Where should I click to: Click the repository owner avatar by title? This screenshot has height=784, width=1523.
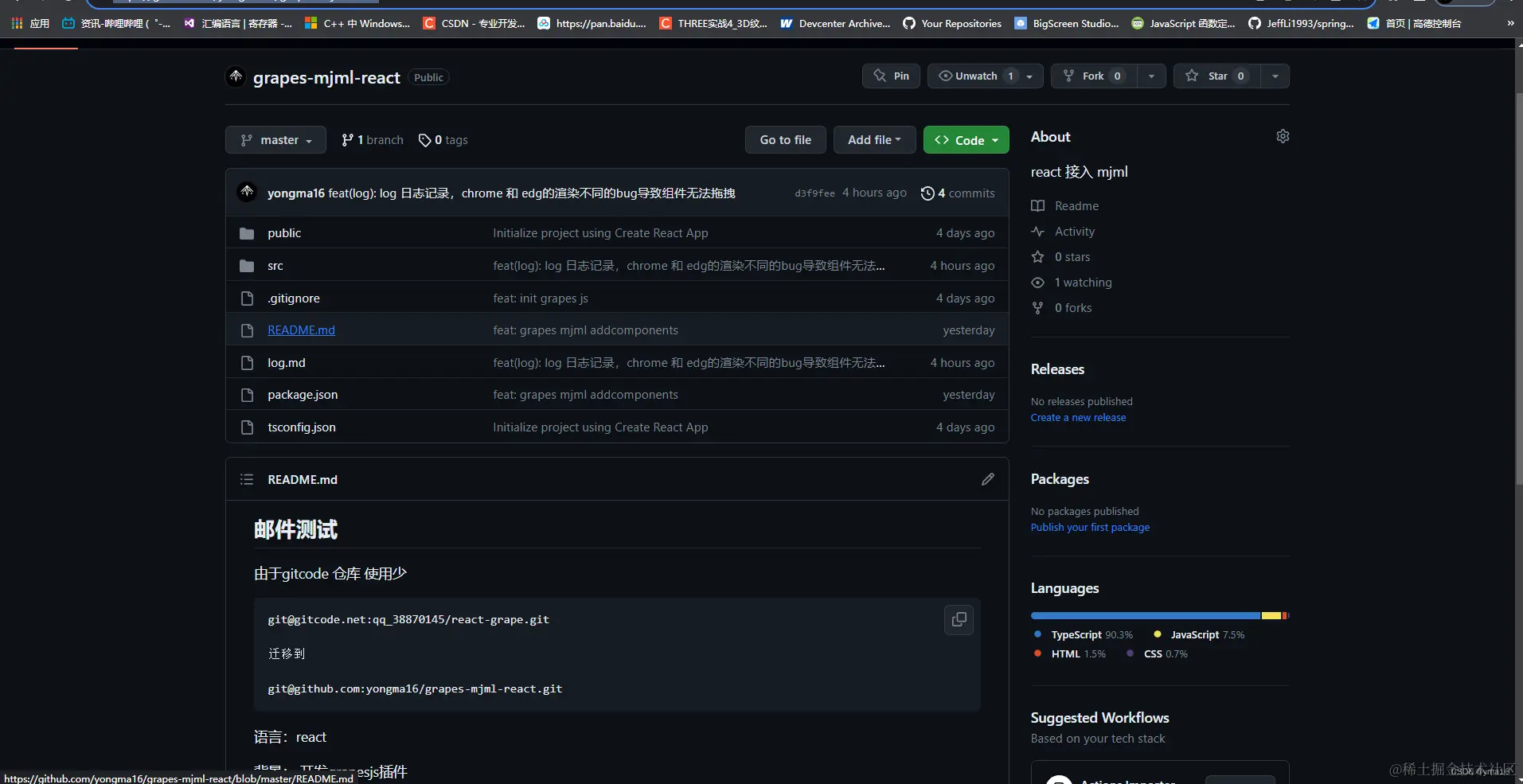point(236,77)
